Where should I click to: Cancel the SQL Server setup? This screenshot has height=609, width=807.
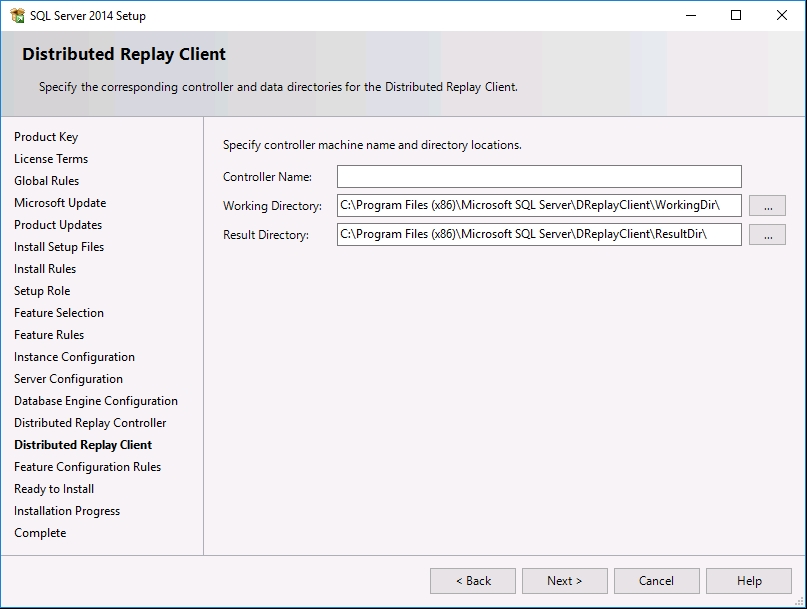click(x=657, y=581)
